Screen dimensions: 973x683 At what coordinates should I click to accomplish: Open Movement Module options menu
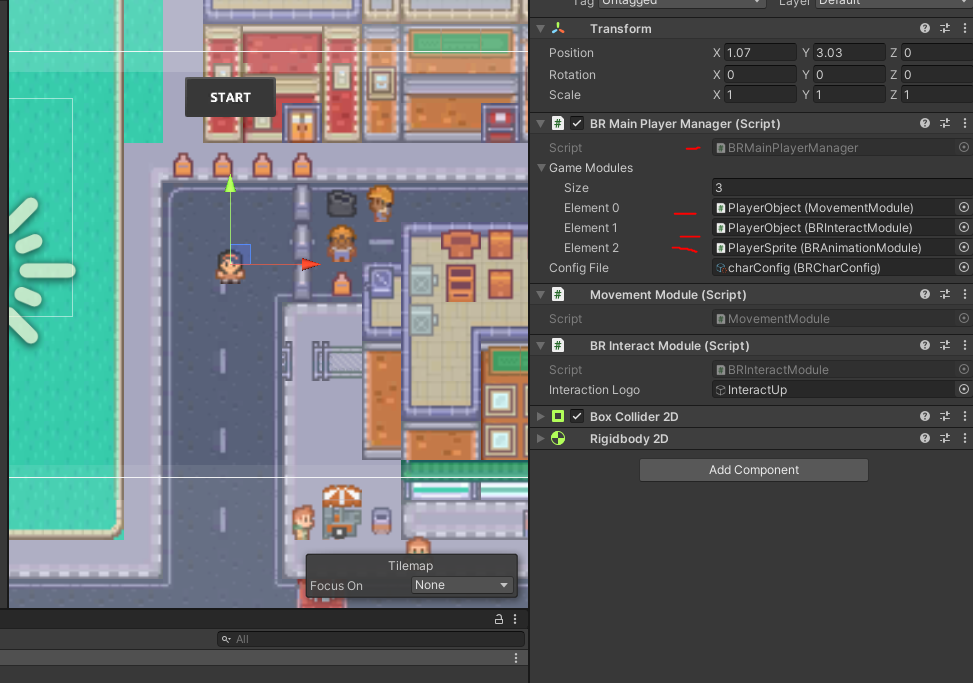point(964,295)
